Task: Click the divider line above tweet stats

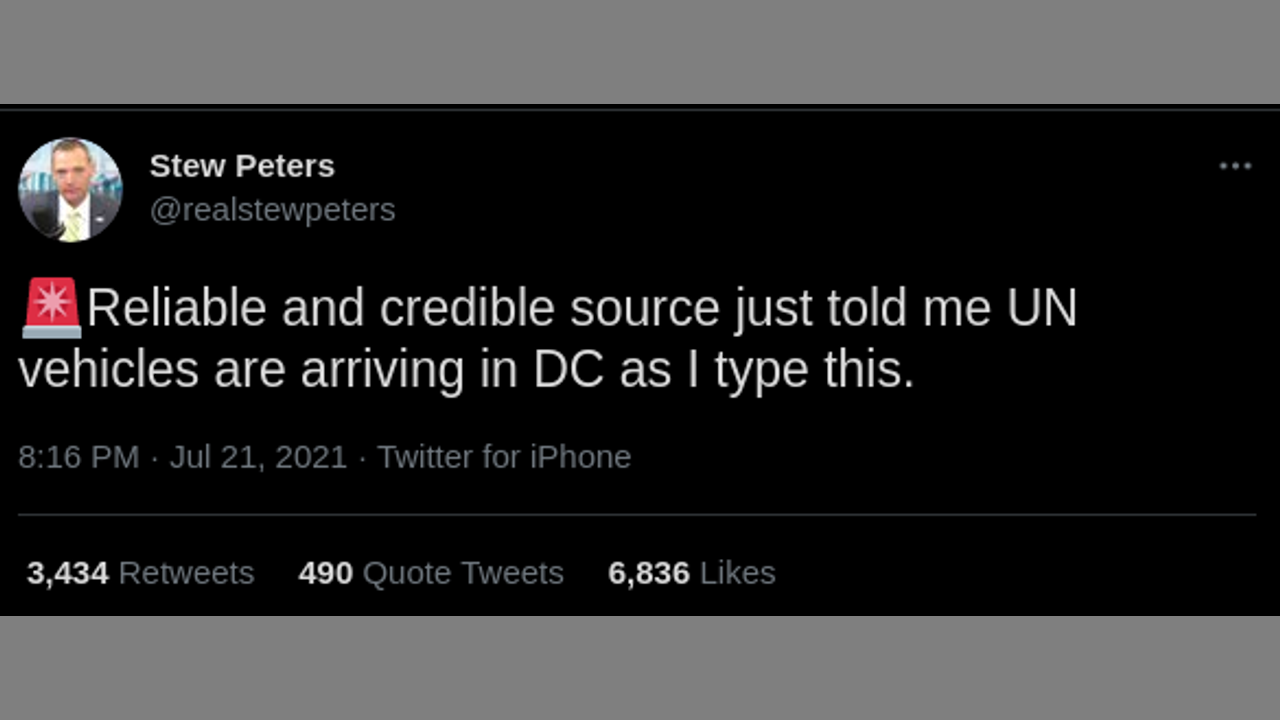Action: [x=637, y=515]
